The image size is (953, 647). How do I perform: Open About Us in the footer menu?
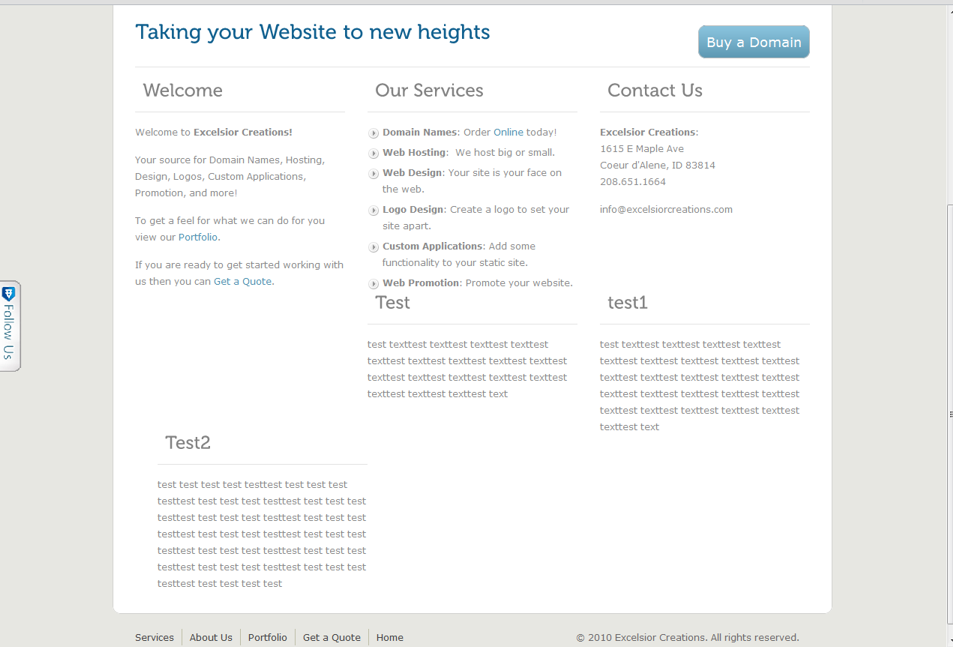(211, 637)
